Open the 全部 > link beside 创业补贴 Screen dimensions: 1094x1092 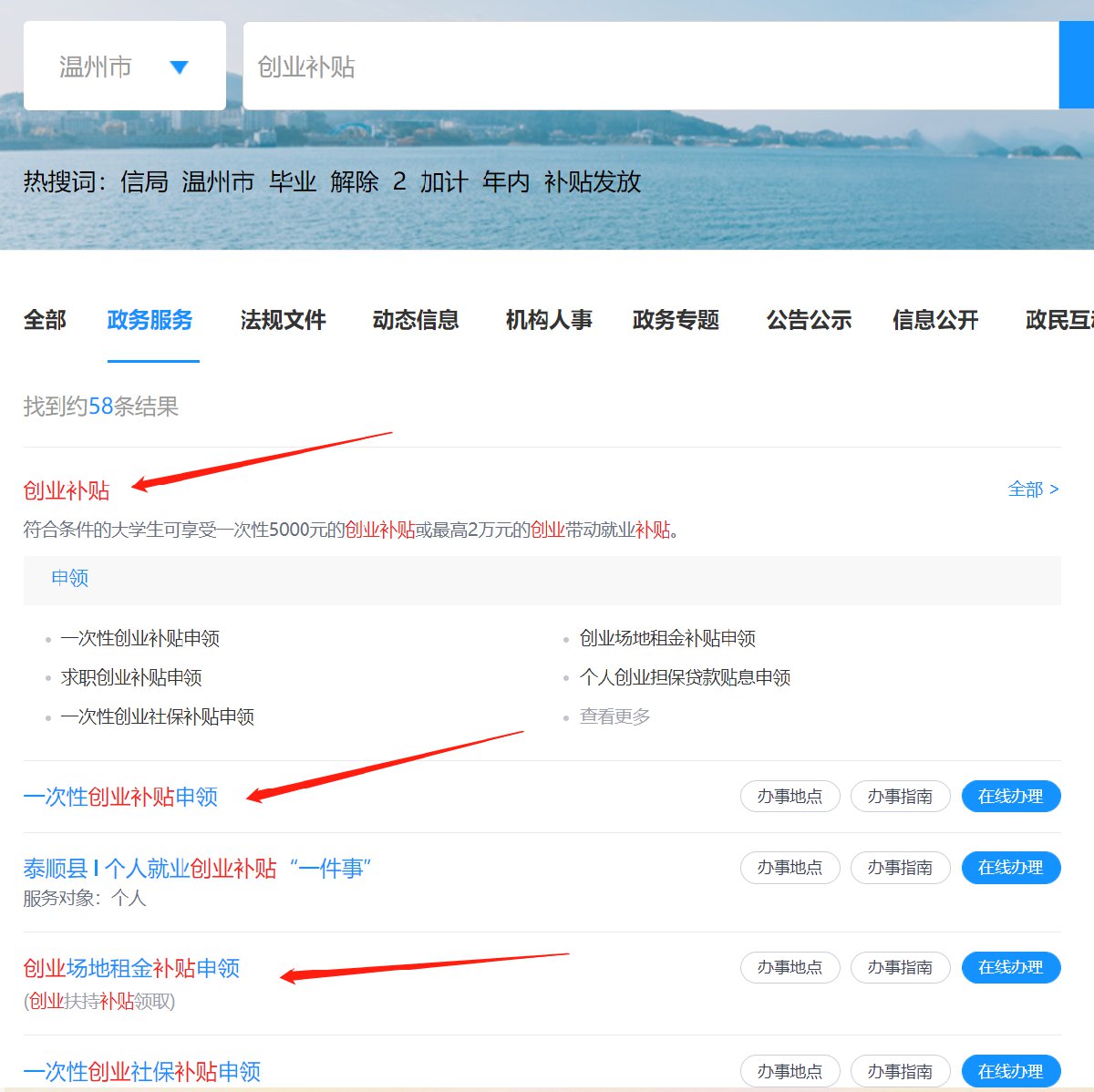pyautogui.click(x=1033, y=489)
